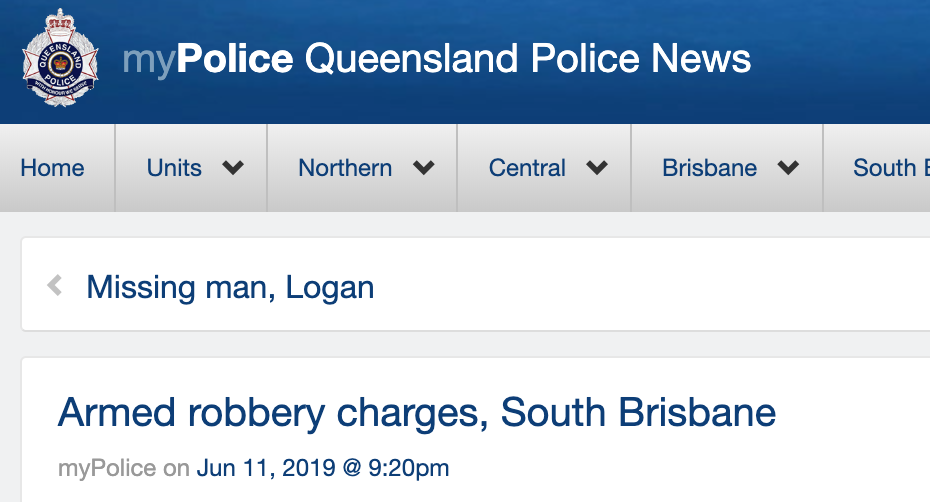Open the partially visible South menu item

point(890,168)
